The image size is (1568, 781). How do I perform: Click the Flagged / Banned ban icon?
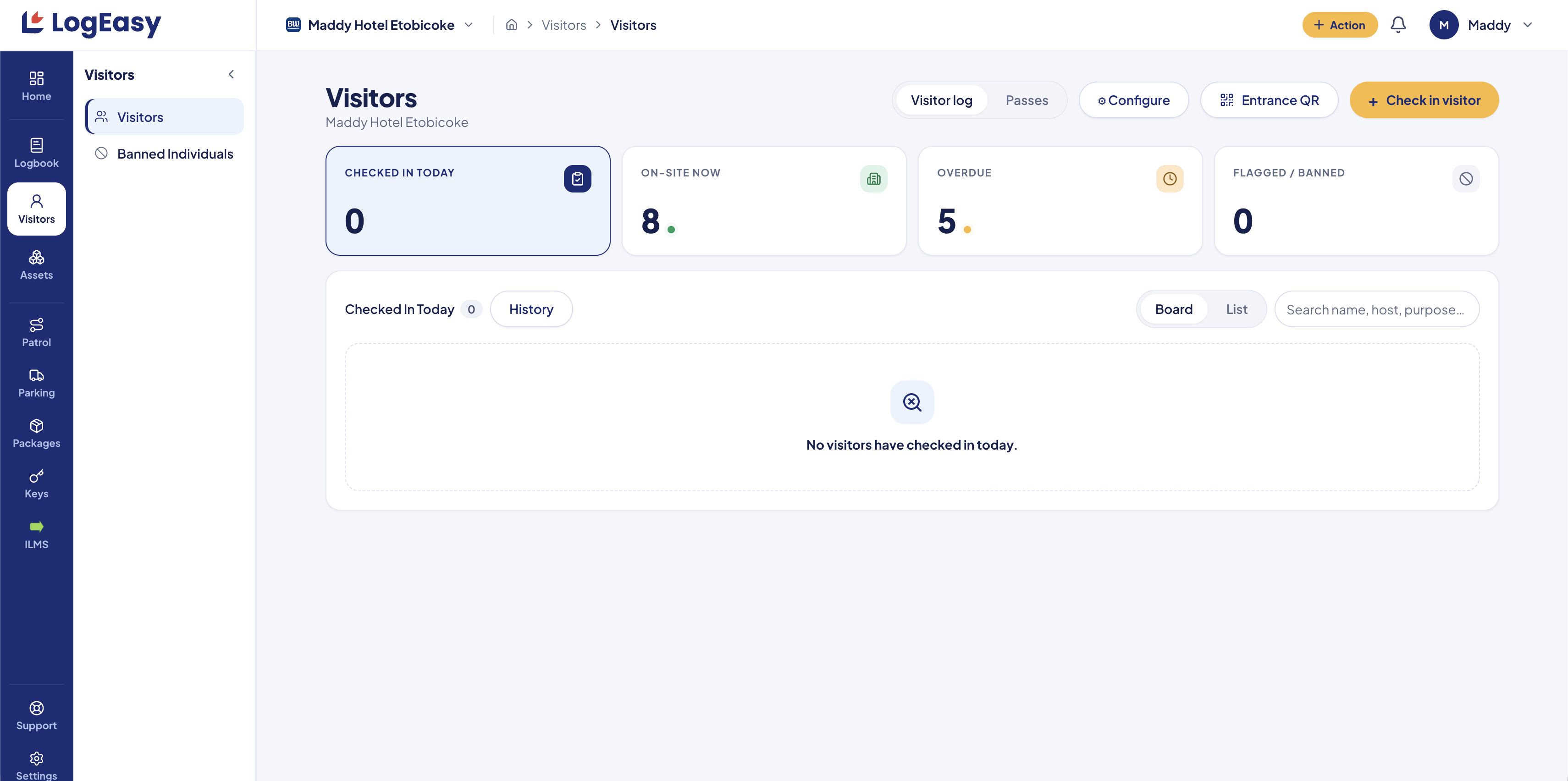[1466, 178]
